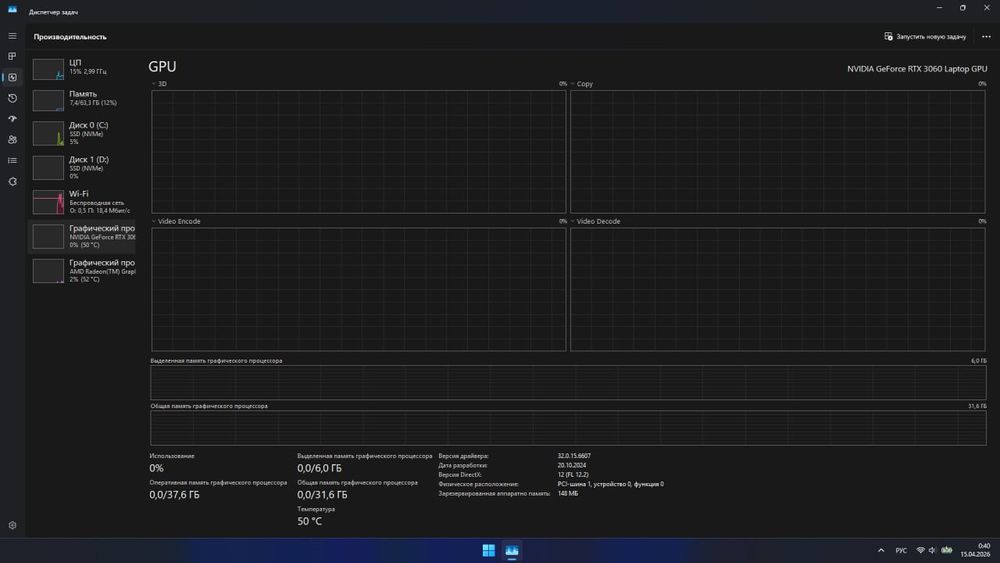Open Task Manager settings gear
1000x563 pixels.
pyautogui.click(x=12, y=525)
